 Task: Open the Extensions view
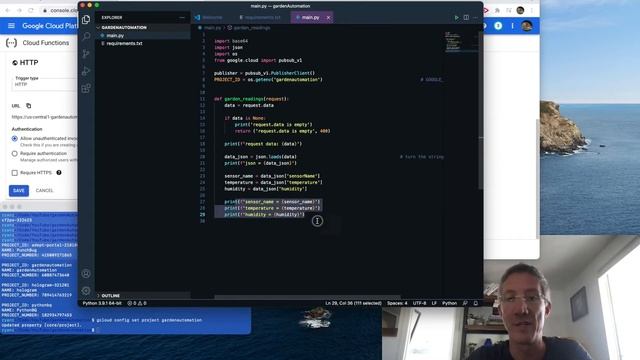tap(86, 88)
